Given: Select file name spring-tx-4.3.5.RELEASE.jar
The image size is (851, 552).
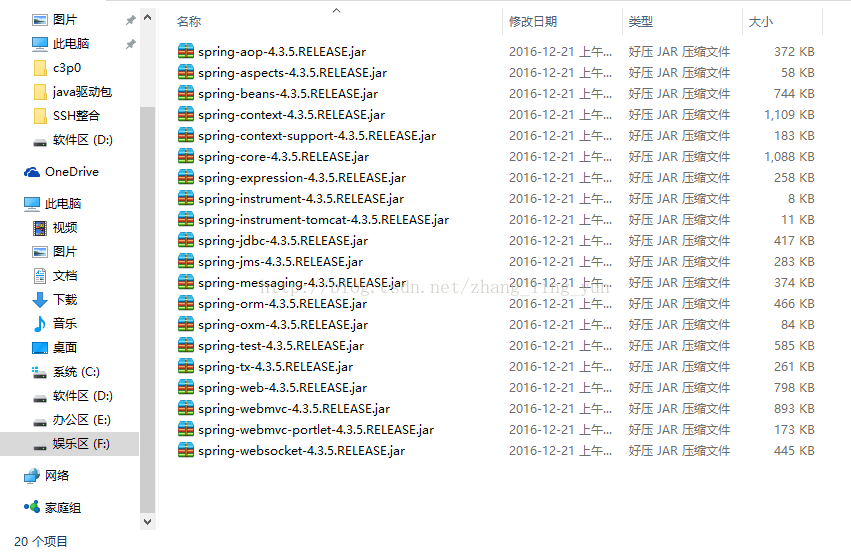Looking at the screenshot, I should point(275,366).
